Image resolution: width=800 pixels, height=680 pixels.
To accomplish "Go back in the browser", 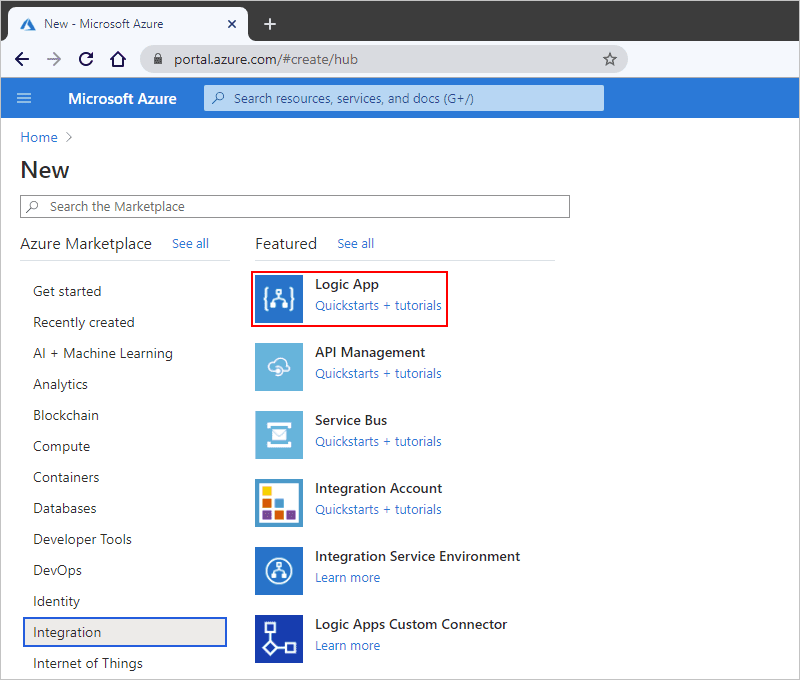I will coord(22,59).
